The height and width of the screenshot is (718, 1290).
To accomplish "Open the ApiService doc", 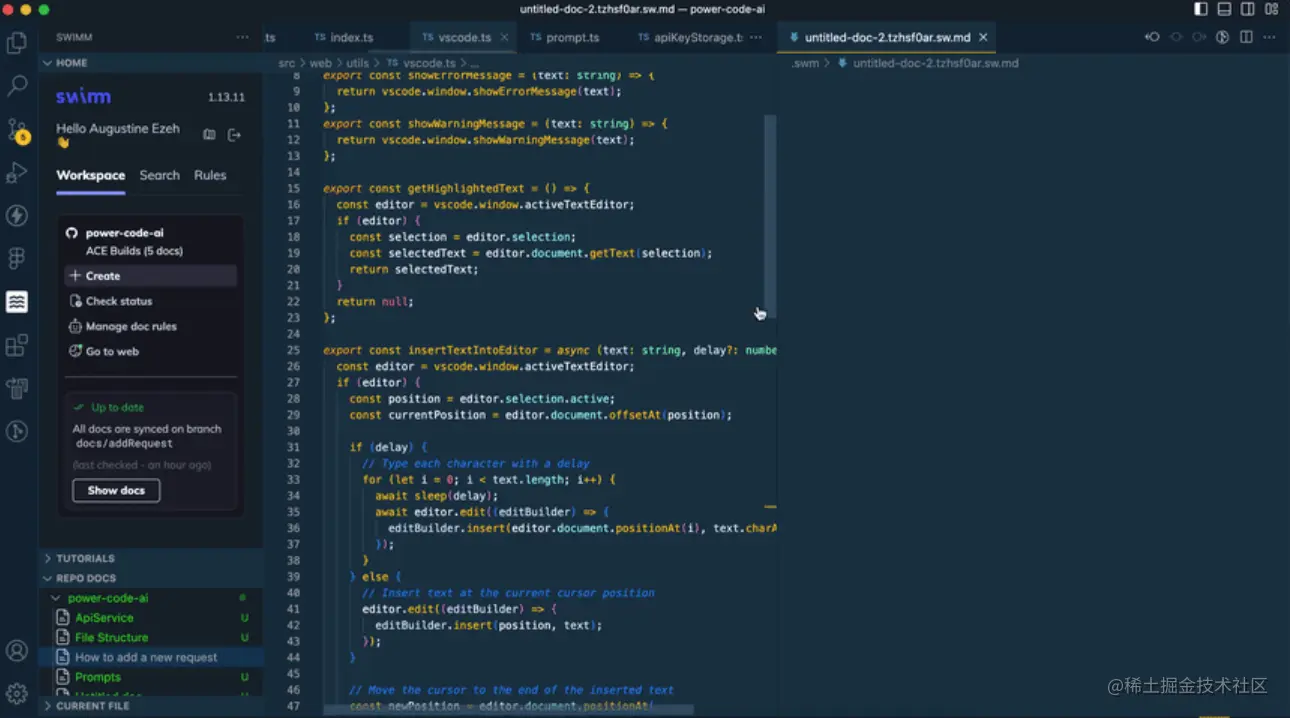I will click(150, 617).
